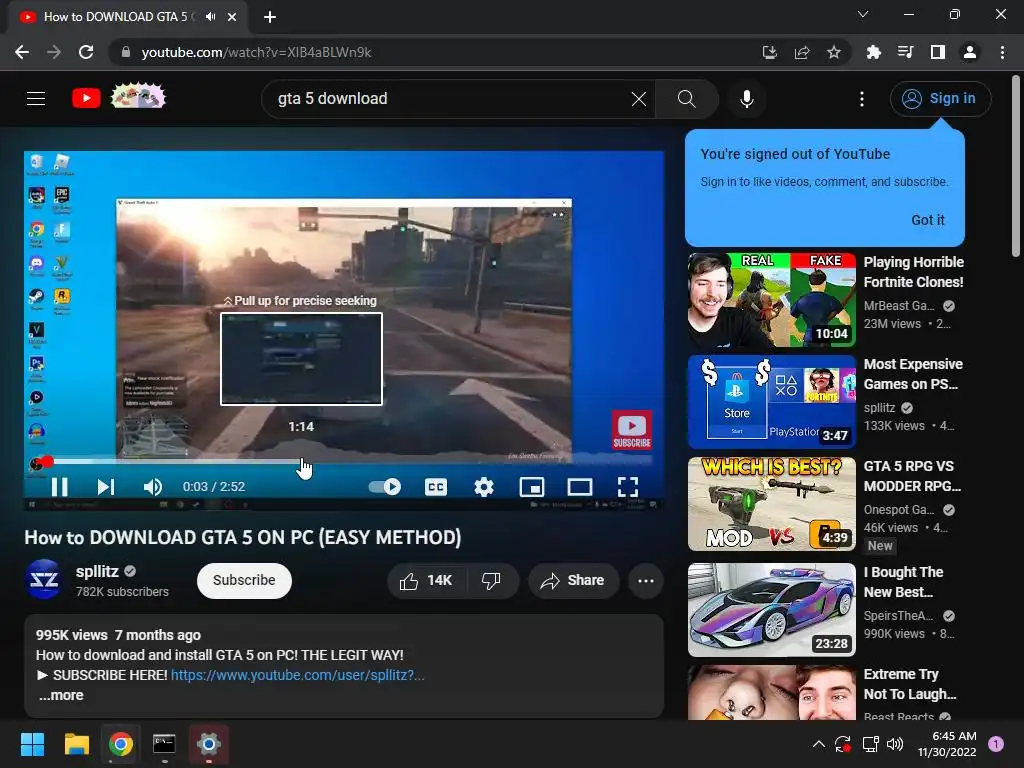Screen dimensions: 1024x768
Task: Toggle closed captions CC
Action: tap(436, 487)
